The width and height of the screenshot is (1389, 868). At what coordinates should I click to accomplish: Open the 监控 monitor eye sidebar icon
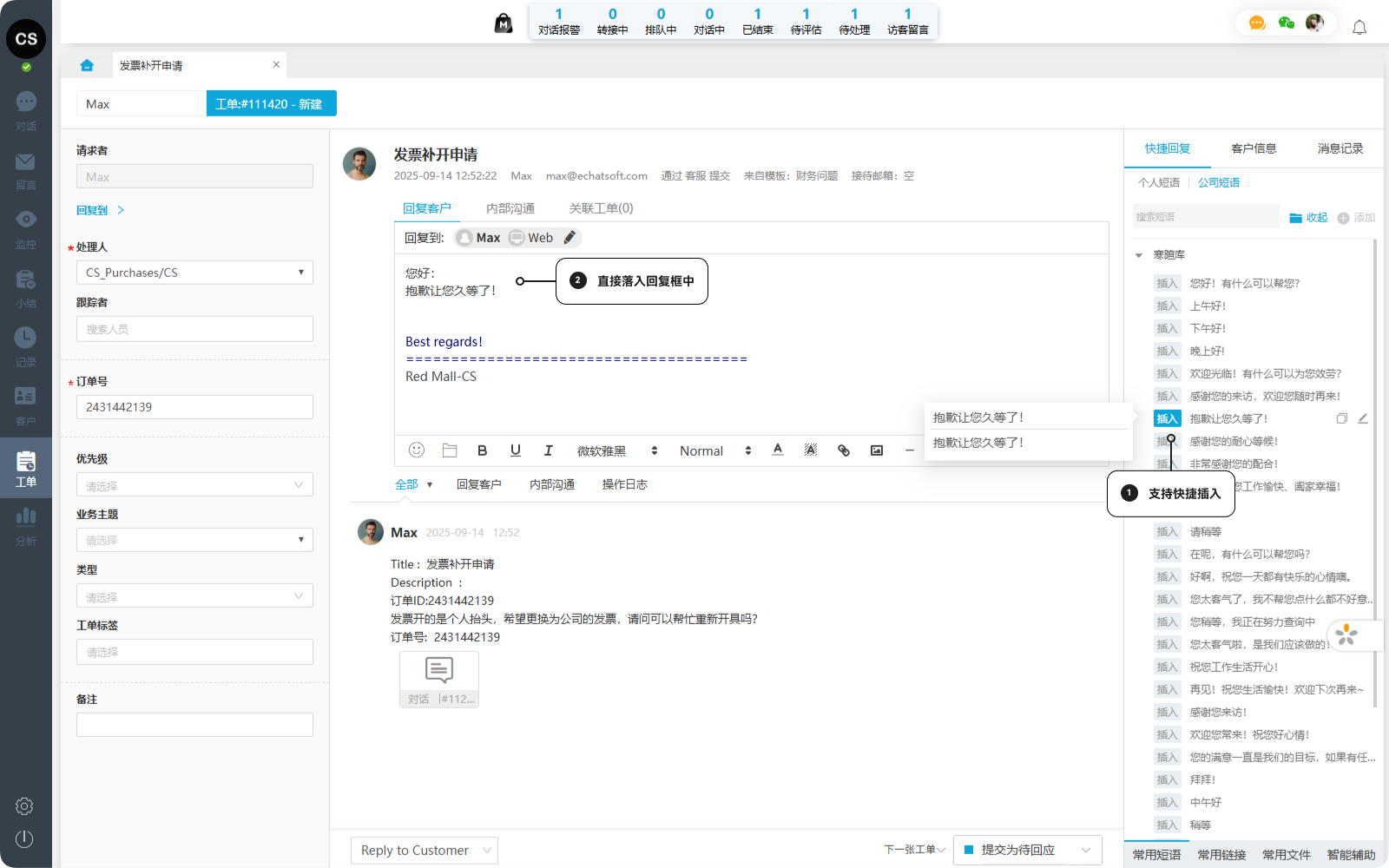(25, 220)
